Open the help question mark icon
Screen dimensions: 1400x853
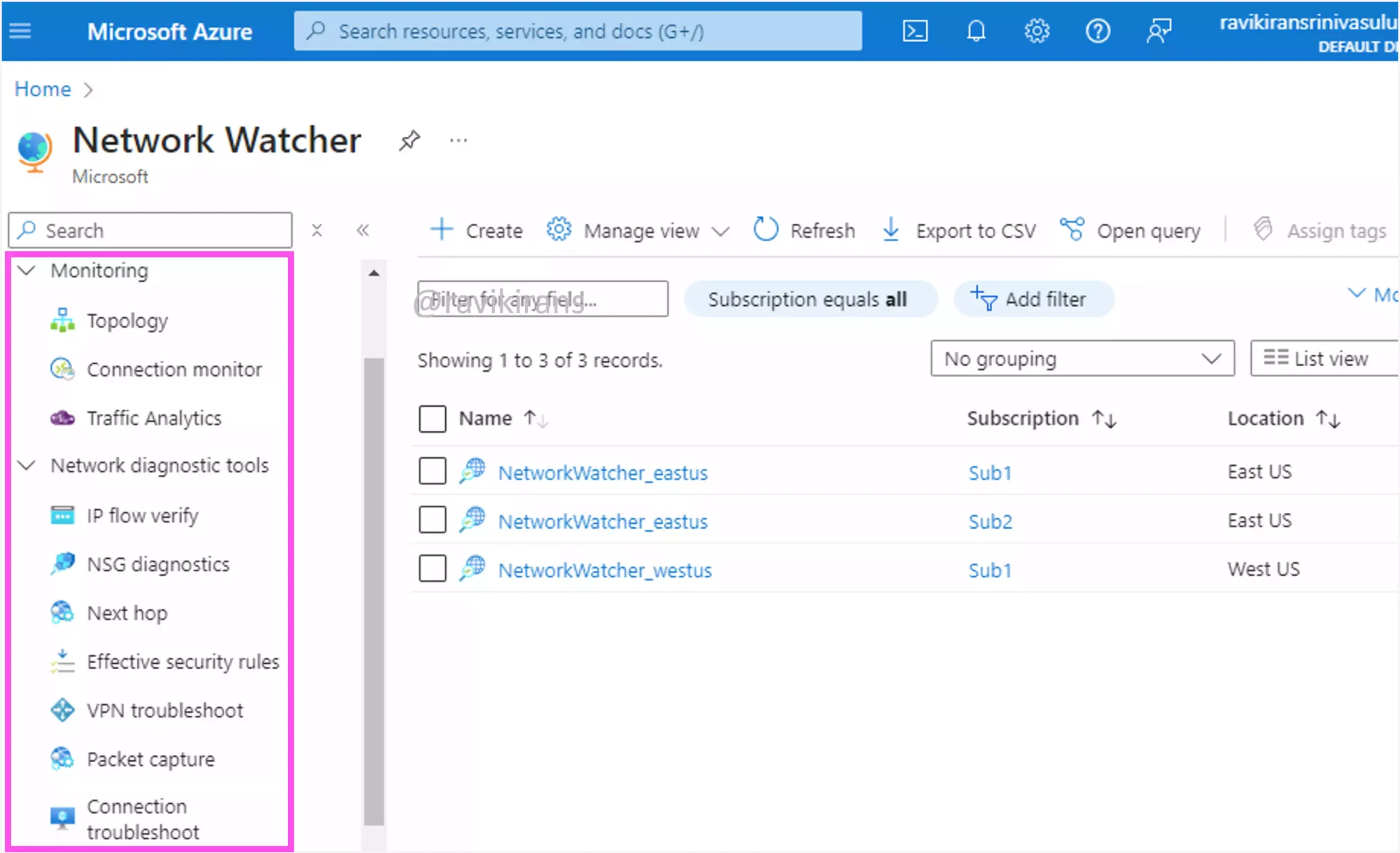tap(1097, 31)
